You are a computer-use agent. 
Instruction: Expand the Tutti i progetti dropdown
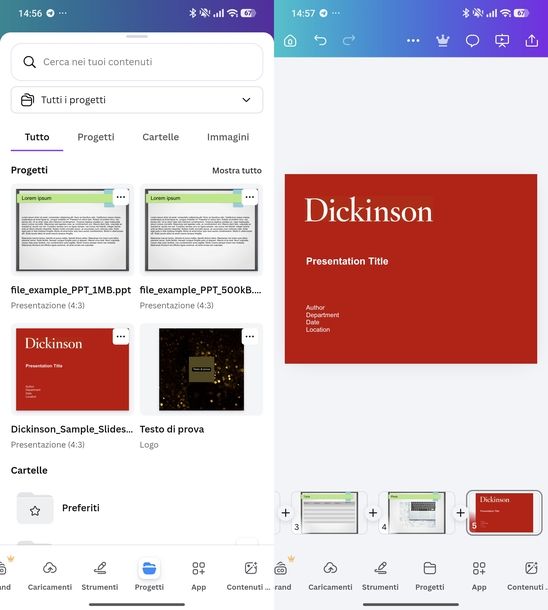pyautogui.click(x=137, y=100)
